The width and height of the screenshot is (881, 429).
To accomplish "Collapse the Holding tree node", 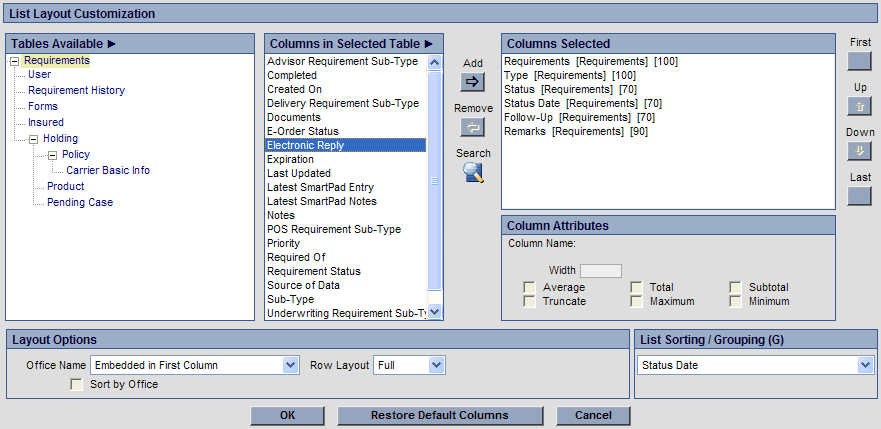I will (x=33, y=139).
